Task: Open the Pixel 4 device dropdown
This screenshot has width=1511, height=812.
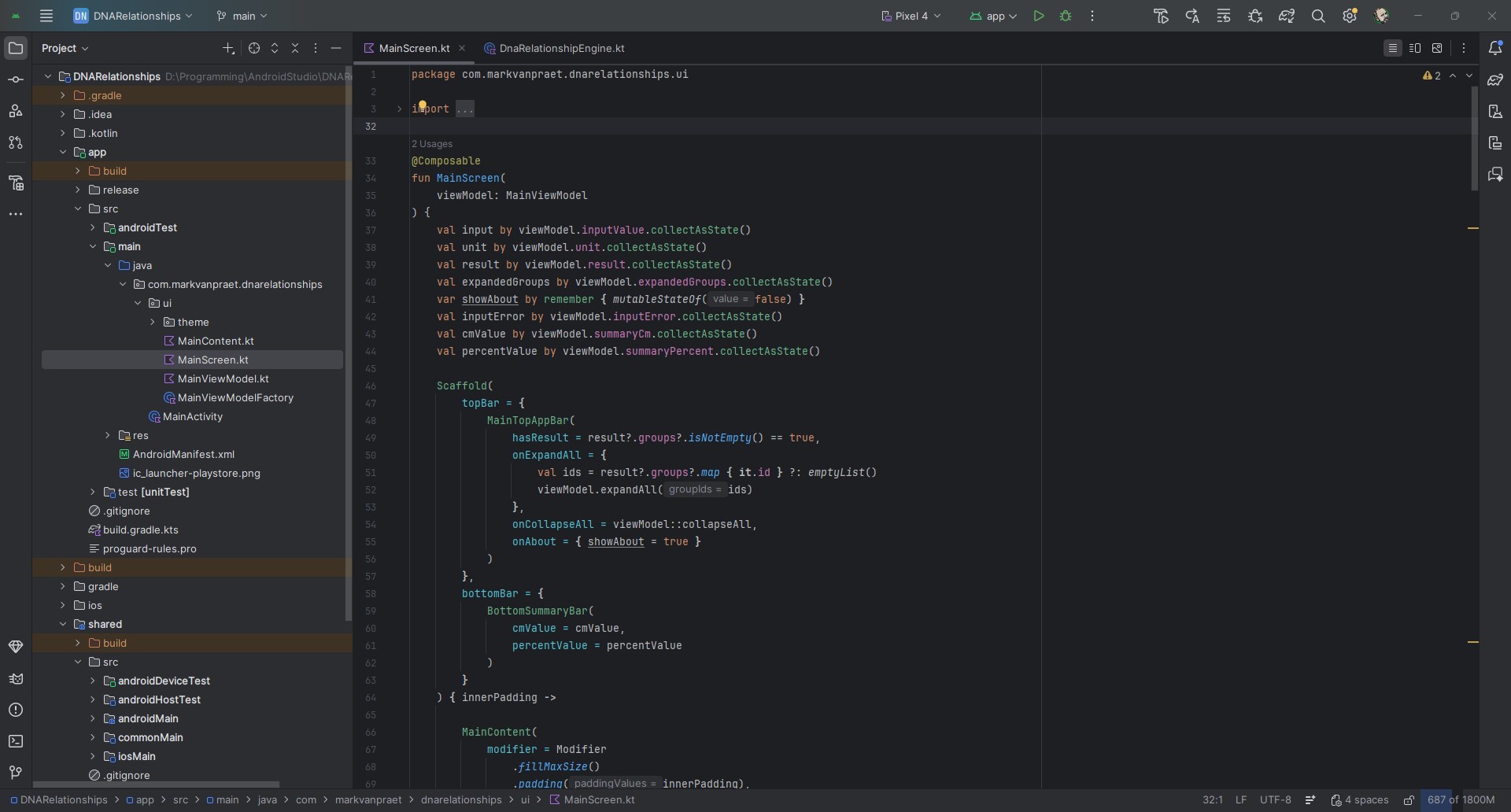Action: point(911,16)
